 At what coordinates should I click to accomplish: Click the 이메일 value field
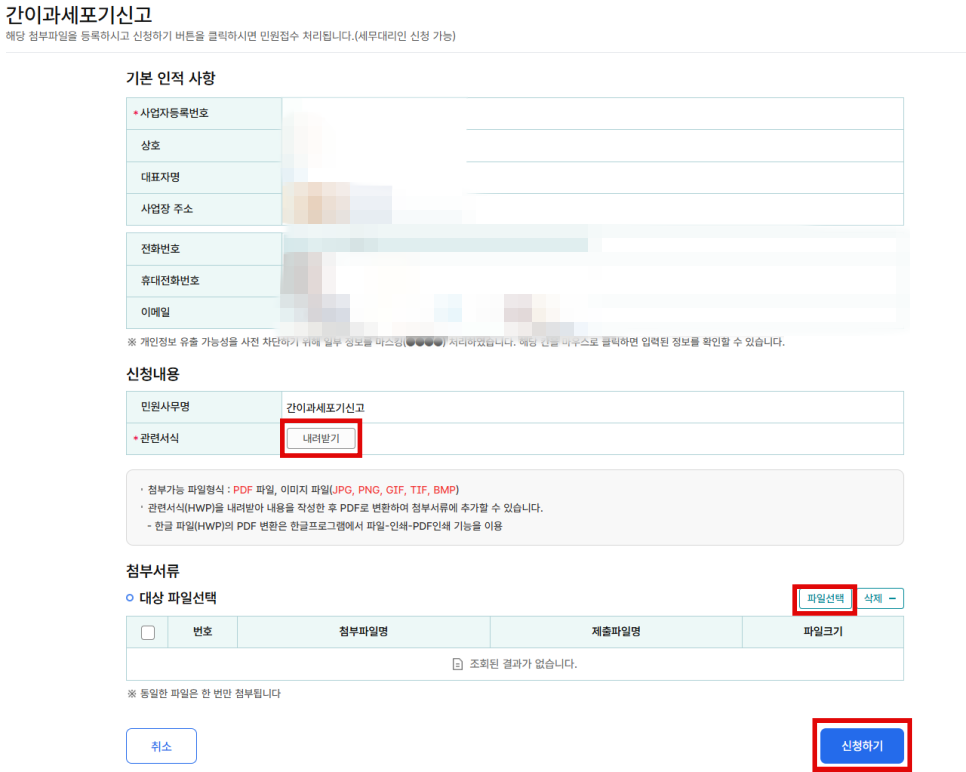pyautogui.click(x=592, y=313)
